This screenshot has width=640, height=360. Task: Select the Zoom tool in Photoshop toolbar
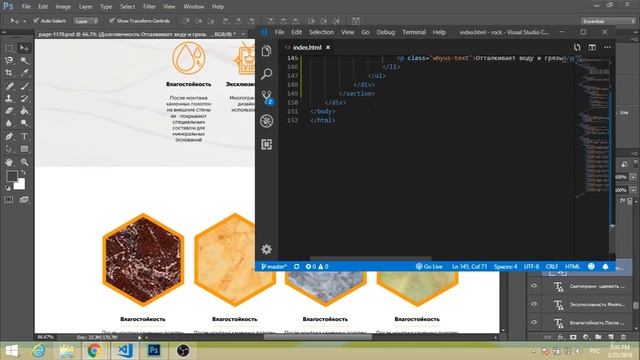click(x=24, y=162)
